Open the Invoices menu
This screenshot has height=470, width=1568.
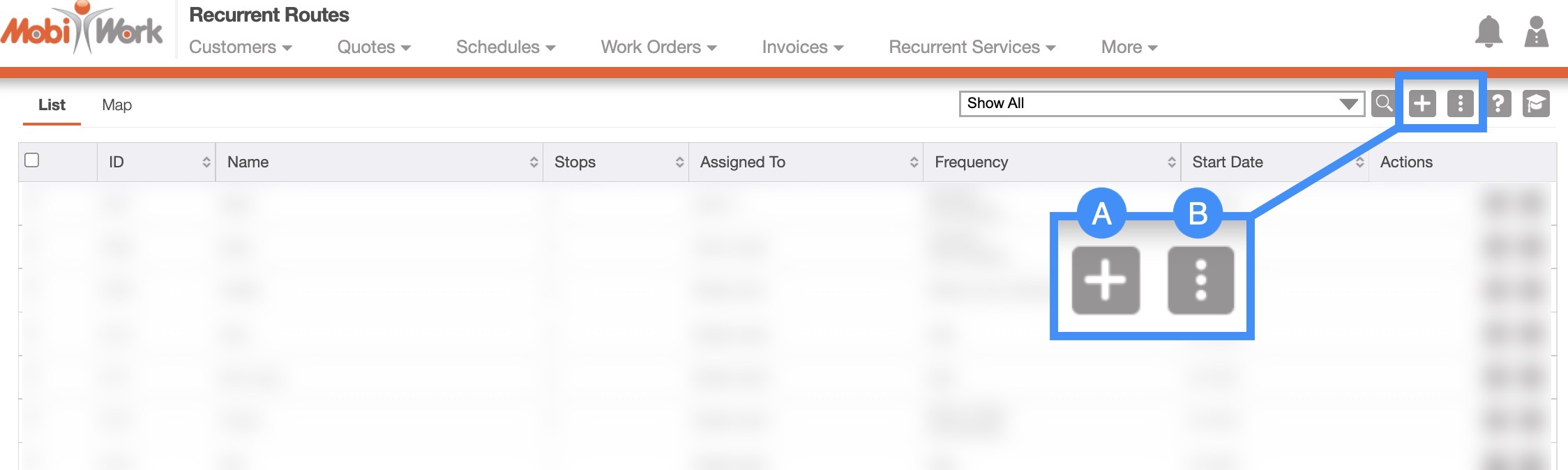[x=802, y=47]
